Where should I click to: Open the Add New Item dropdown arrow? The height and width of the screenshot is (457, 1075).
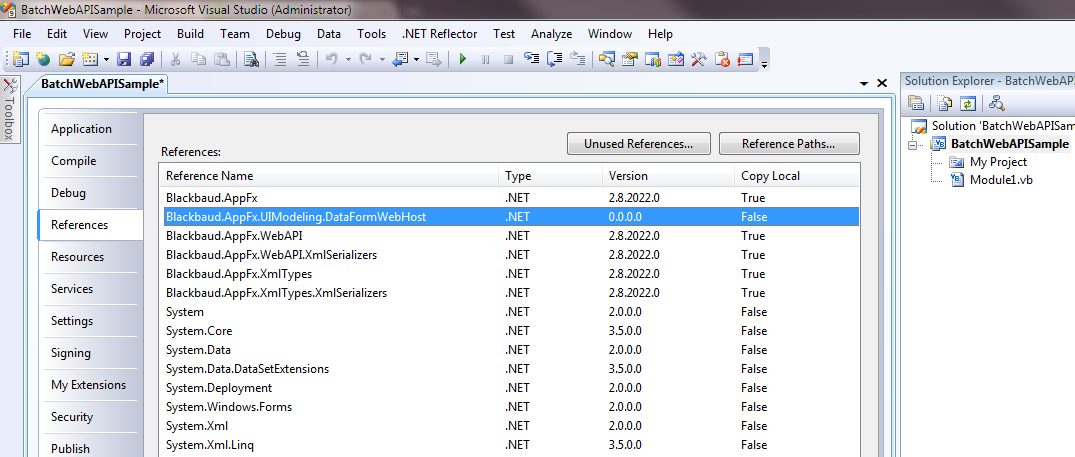click(106, 60)
